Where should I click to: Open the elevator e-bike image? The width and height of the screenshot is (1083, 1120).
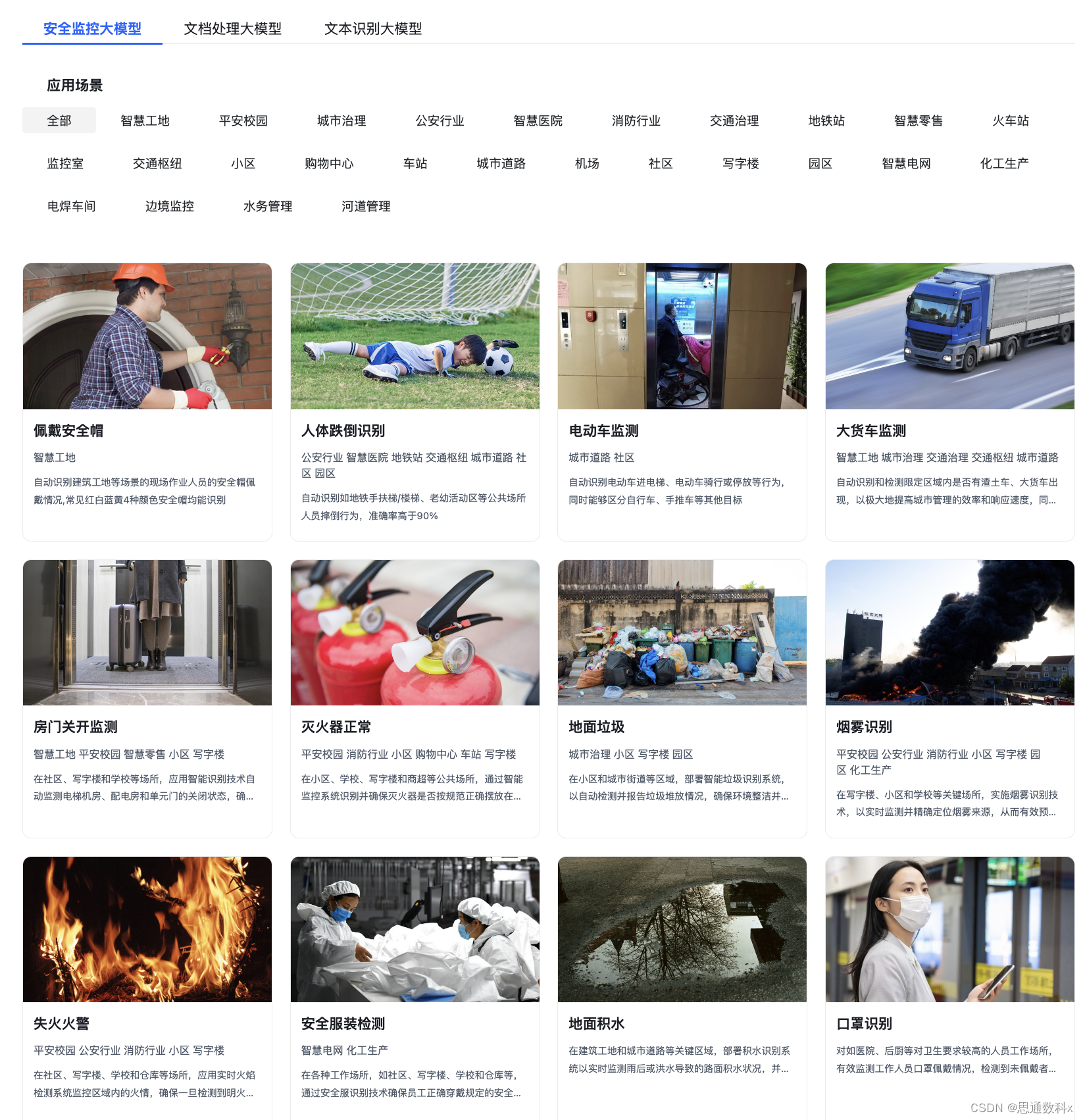[682, 336]
